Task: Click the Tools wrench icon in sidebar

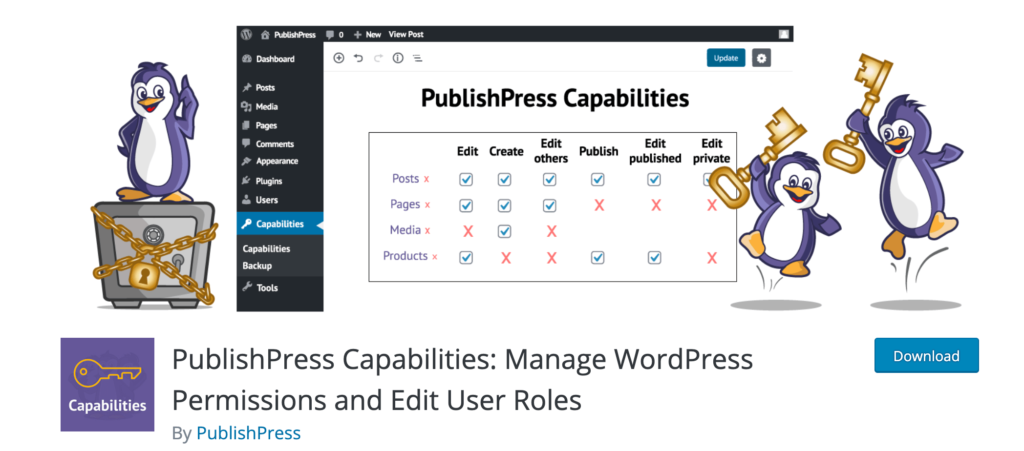Action: (x=247, y=287)
